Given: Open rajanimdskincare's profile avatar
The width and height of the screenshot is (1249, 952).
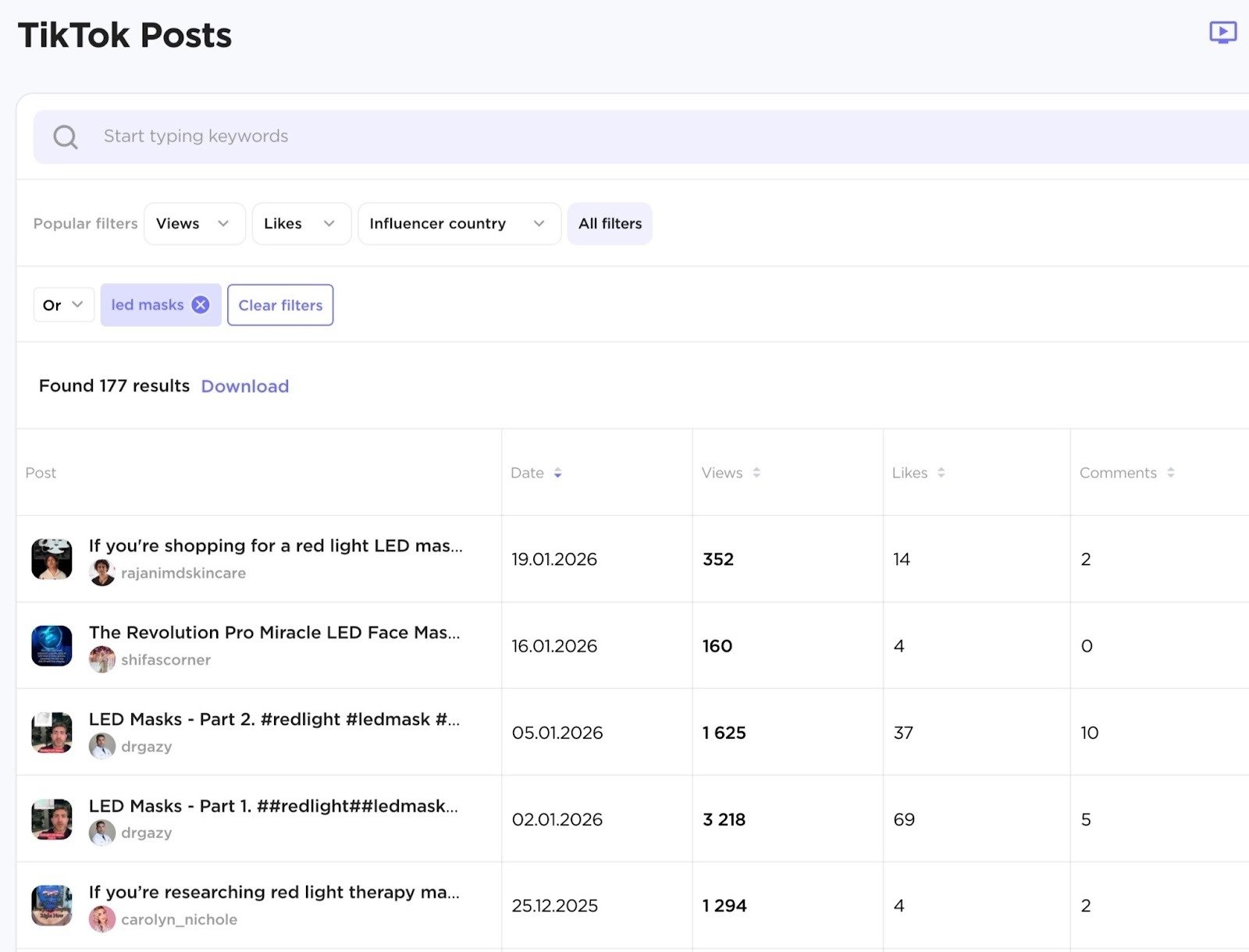Looking at the screenshot, I should pos(102,572).
